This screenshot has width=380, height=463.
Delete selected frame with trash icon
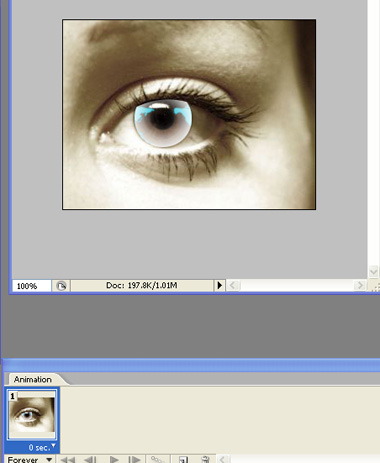(205, 459)
